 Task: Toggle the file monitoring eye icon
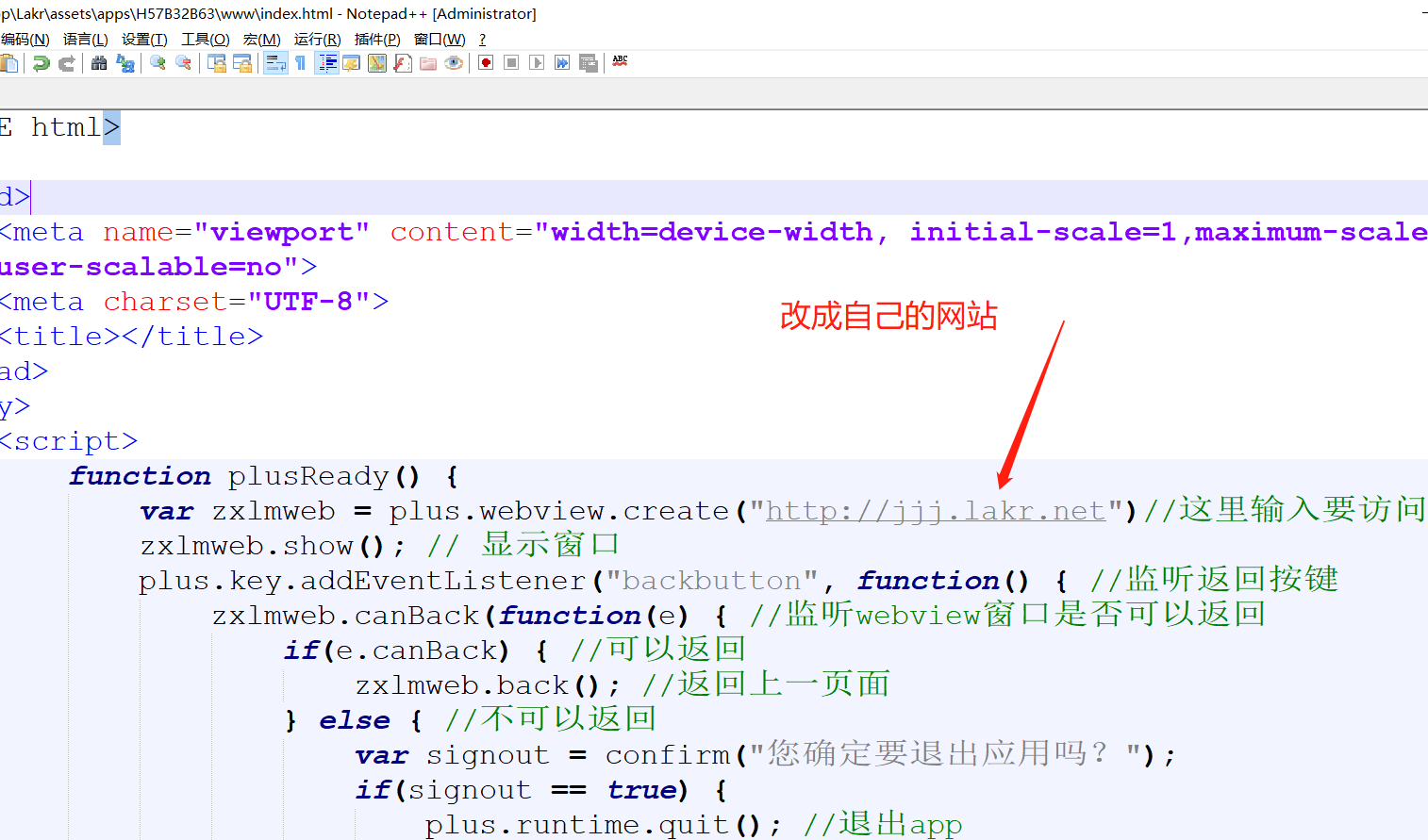[454, 62]
